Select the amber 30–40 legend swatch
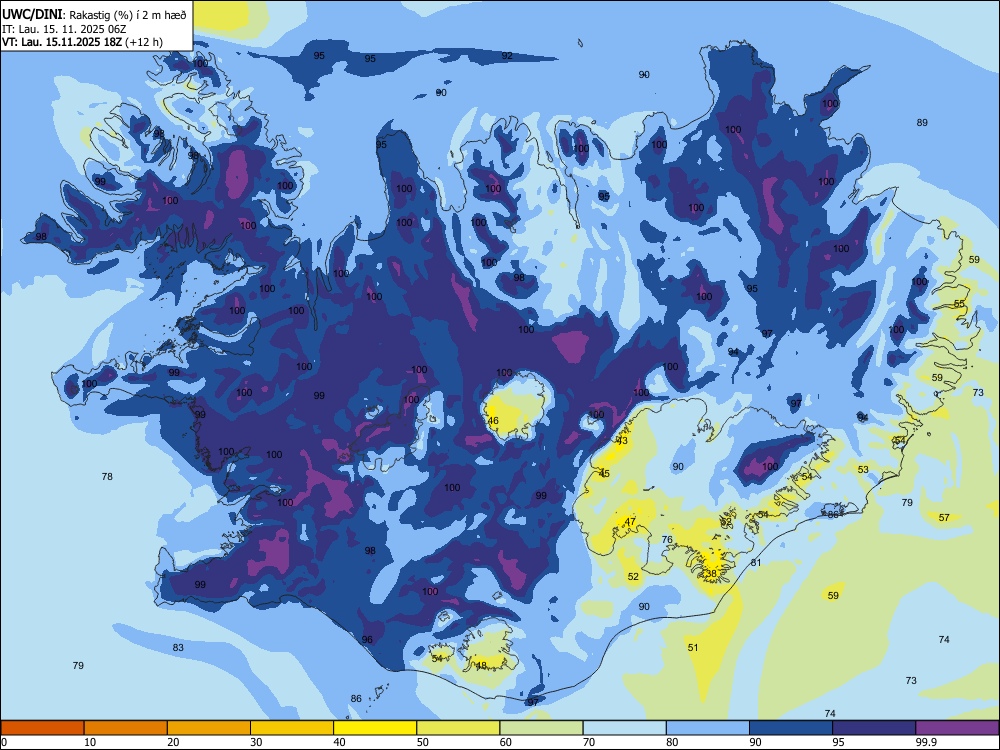Screen dimensions: 1000x750 tap(292, 728)
